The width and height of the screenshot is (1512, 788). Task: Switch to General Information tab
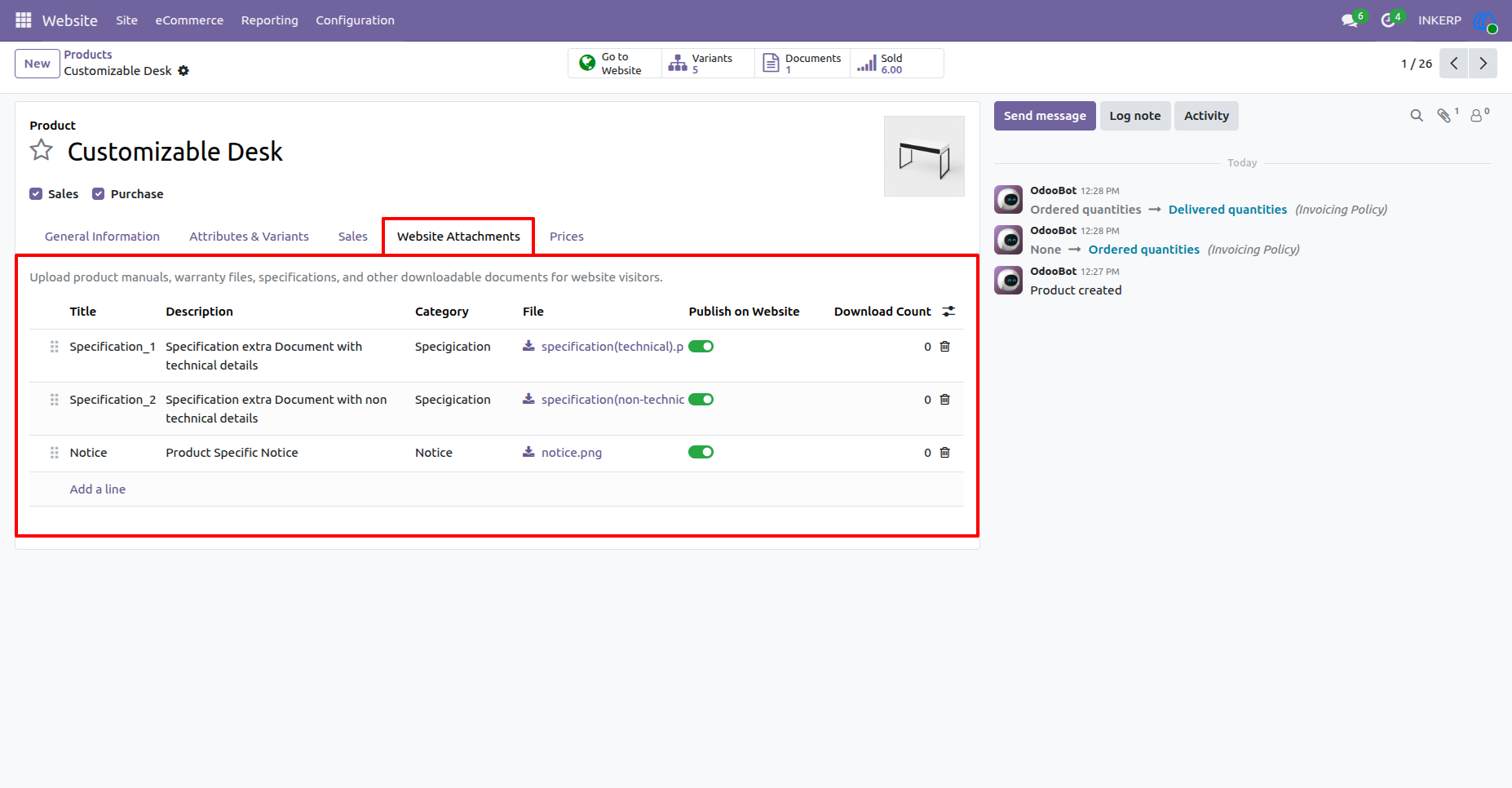[103, 237]
